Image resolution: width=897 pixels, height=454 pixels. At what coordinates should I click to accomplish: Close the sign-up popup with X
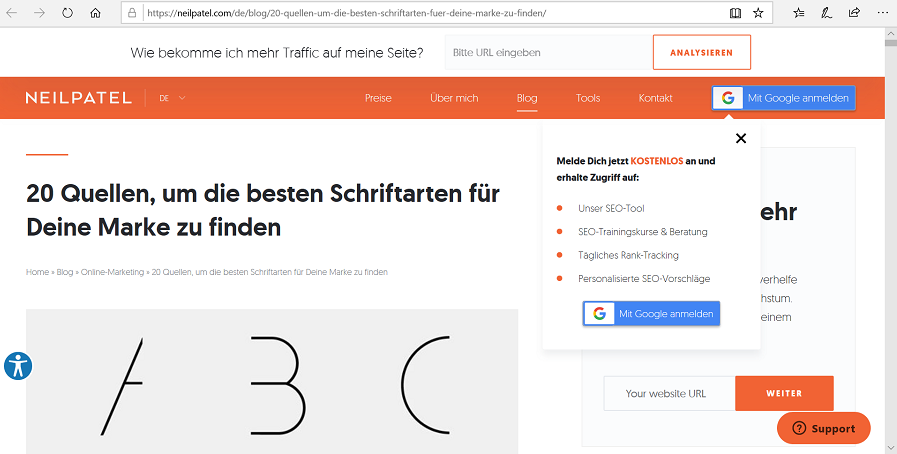tap(741, 138)
